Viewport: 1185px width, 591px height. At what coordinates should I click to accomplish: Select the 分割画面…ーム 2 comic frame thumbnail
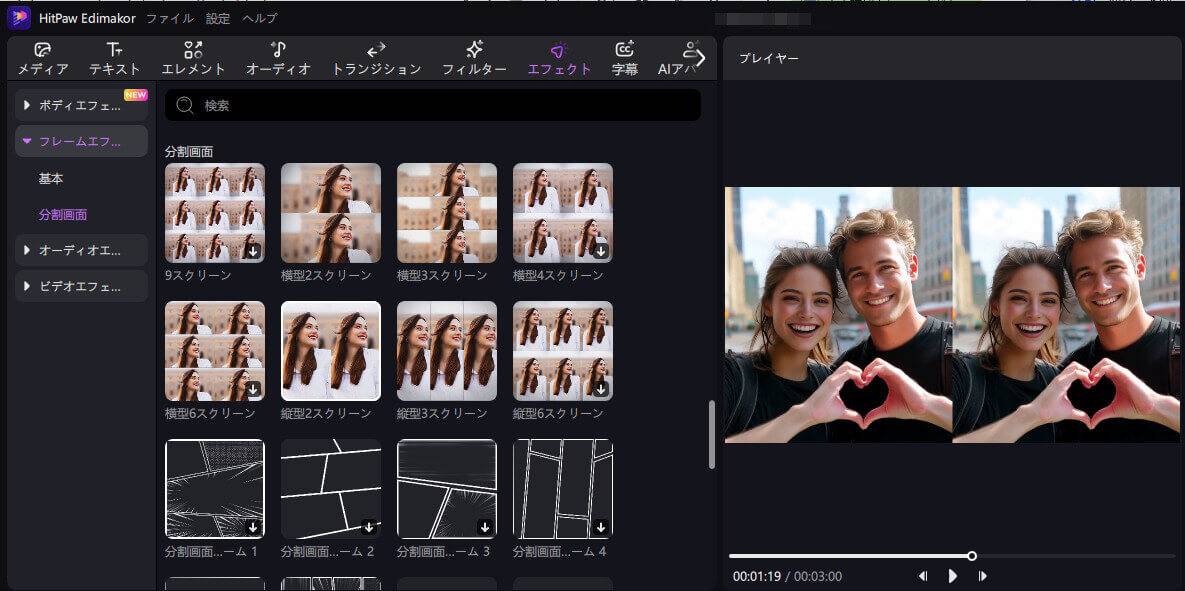[331, 489]
